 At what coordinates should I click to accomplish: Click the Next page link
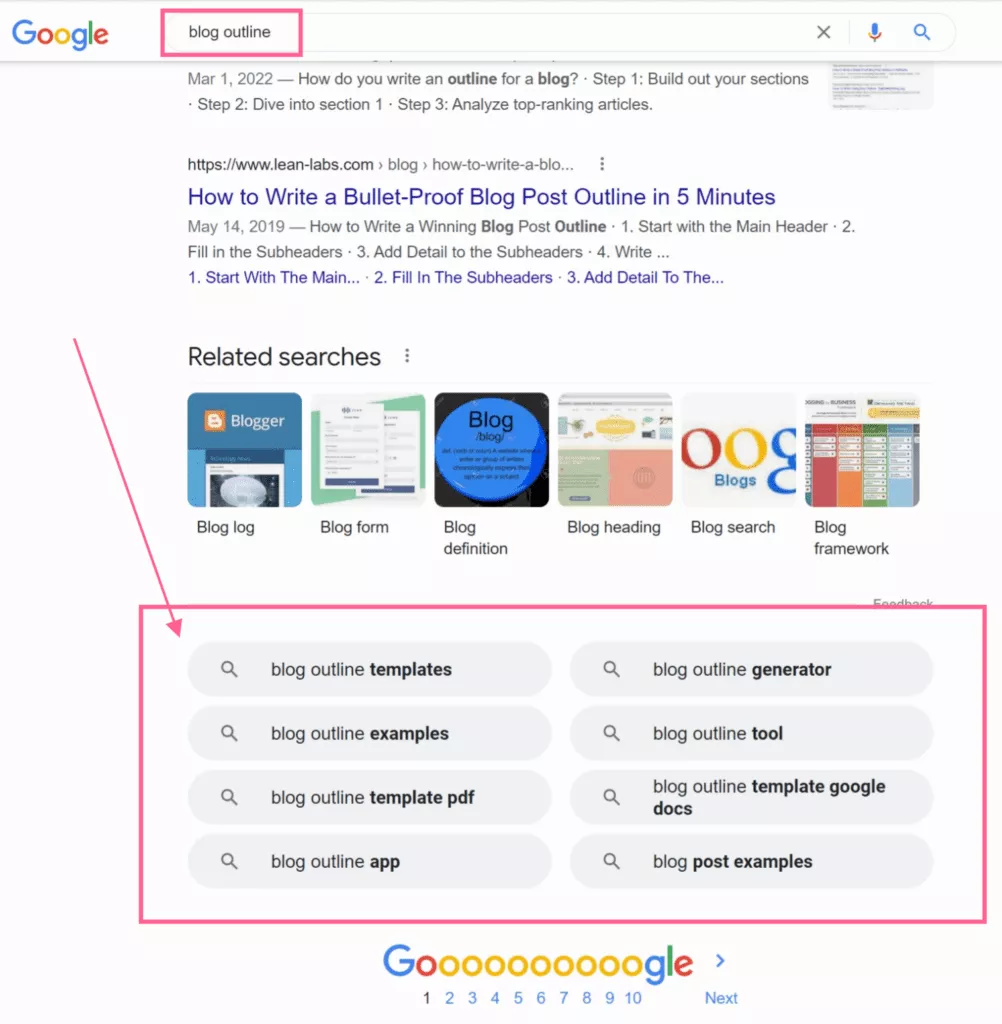tap(721, 998)
